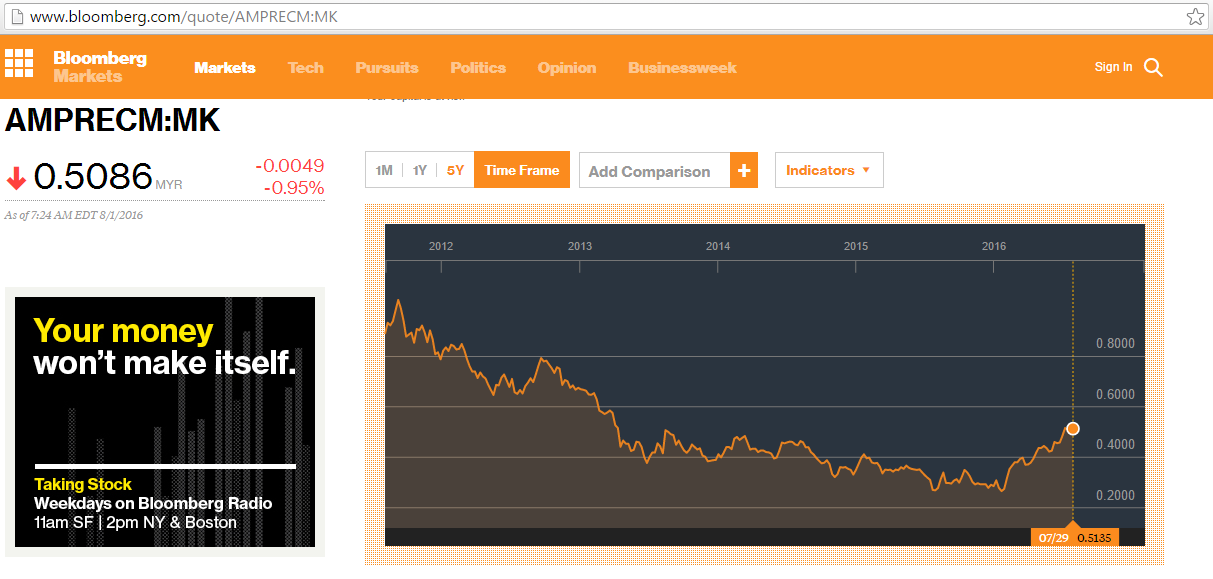Open the Tech navigation item
Screen dimensions: 1213x579
tap(306, 68)
